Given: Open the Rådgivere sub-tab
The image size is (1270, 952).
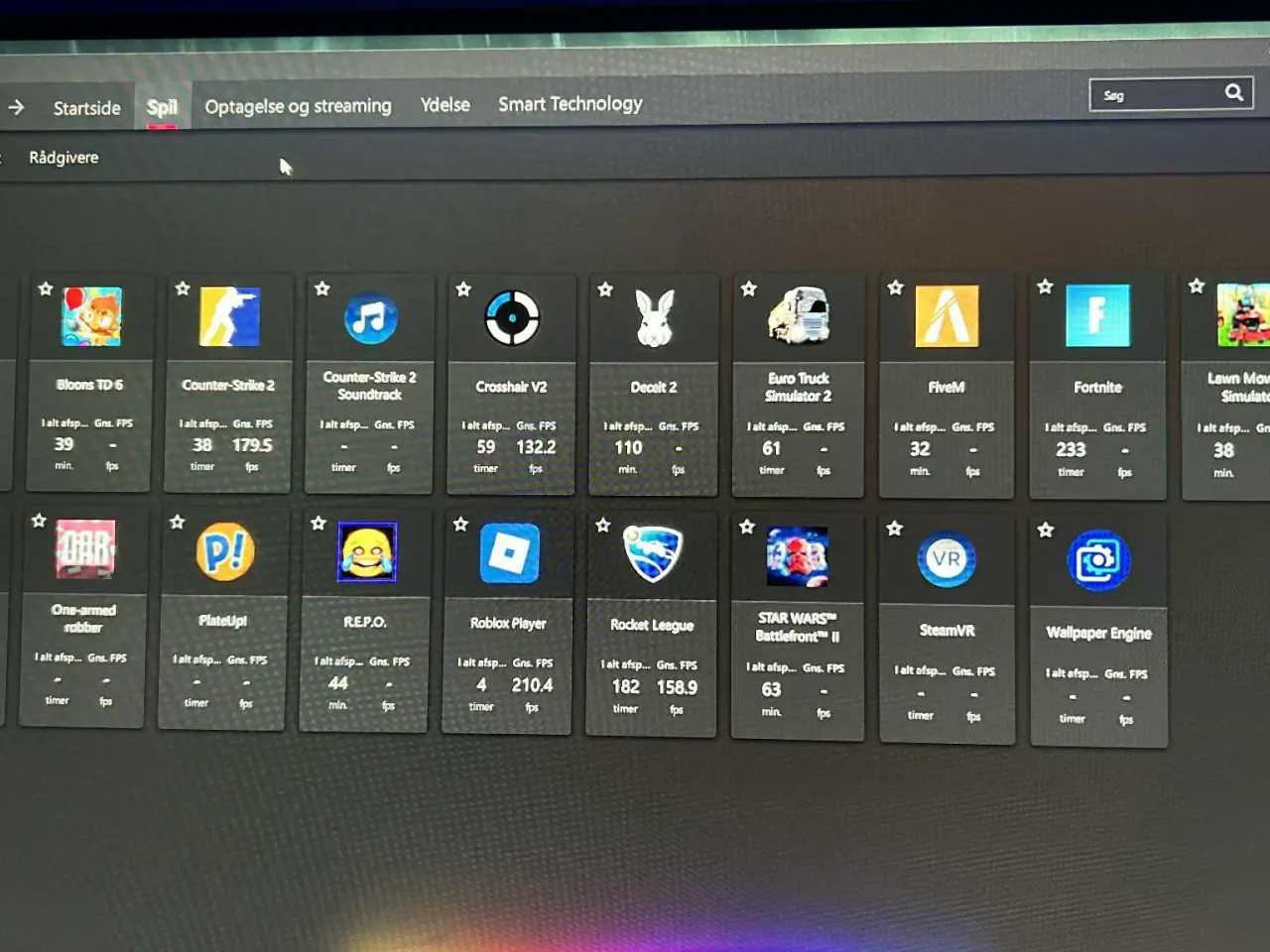Looking at the screenshot, I should coord(63,157).
